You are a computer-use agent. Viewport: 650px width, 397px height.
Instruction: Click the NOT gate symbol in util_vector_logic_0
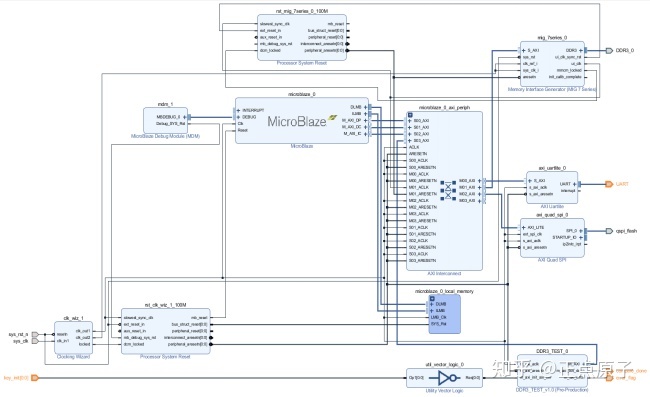[444, 378]
